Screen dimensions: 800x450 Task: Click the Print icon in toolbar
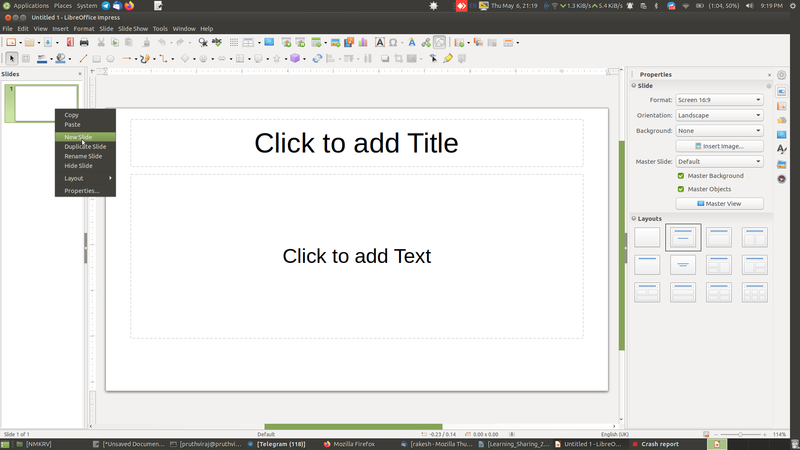point(84,42)
